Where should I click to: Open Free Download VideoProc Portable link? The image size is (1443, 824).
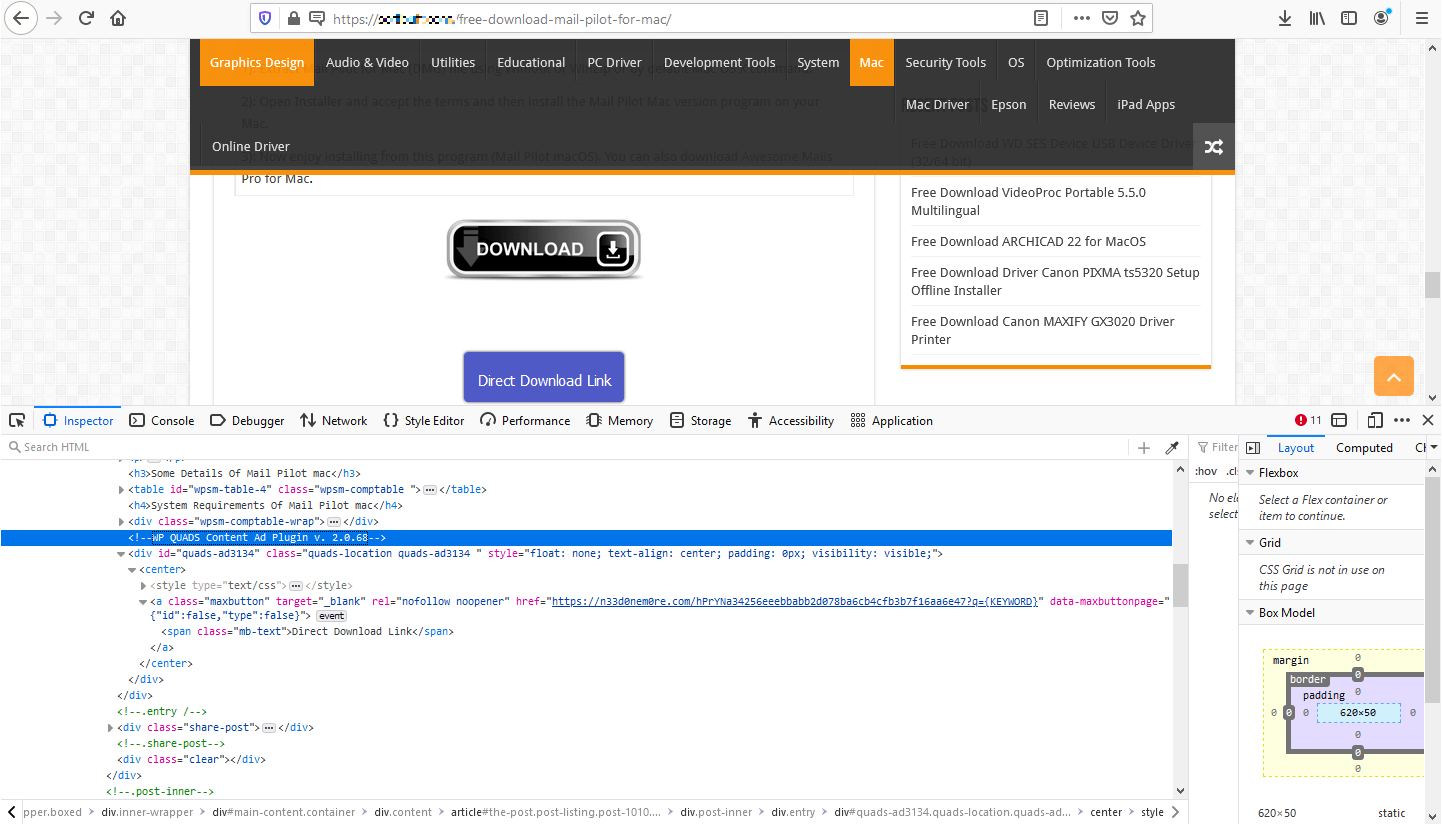point(1028,201)
